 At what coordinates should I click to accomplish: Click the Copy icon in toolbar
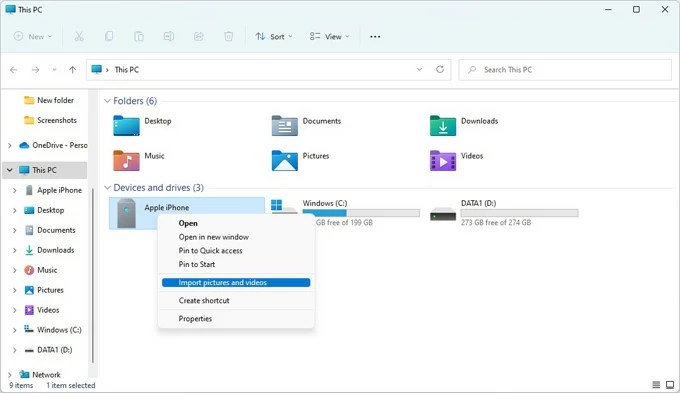109,36
